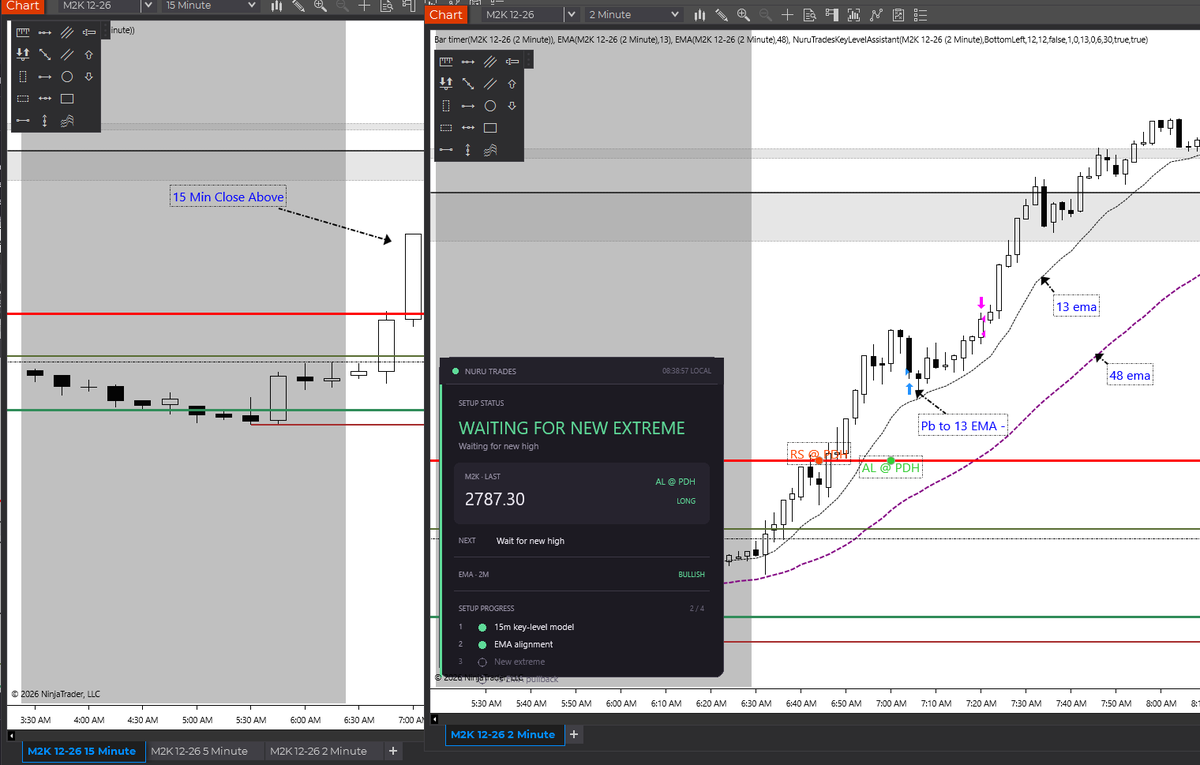Select arrow down tool in 2 Minute chart palette
This screenshot has width=1200, height=765.
pyautogui.click(x=512, y=105)
